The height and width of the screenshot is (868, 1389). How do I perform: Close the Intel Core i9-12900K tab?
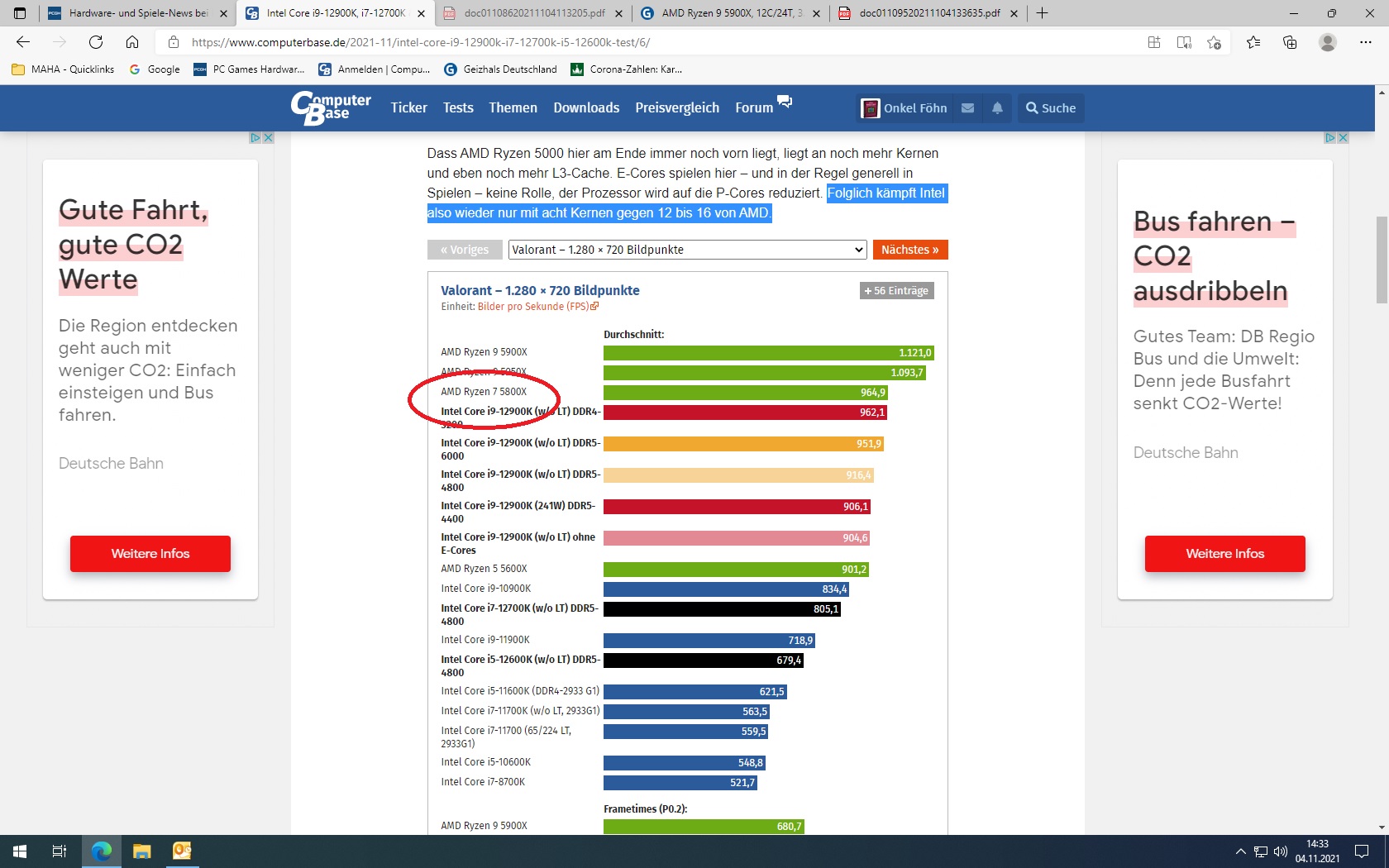click(x=421, y=13)
